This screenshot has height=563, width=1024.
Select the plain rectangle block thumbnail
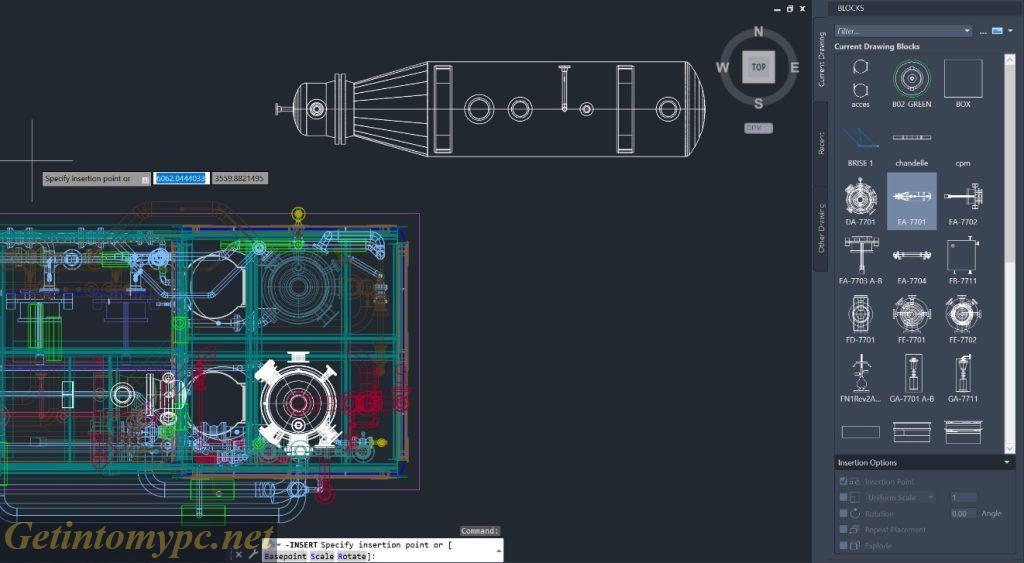pos(860,432)
